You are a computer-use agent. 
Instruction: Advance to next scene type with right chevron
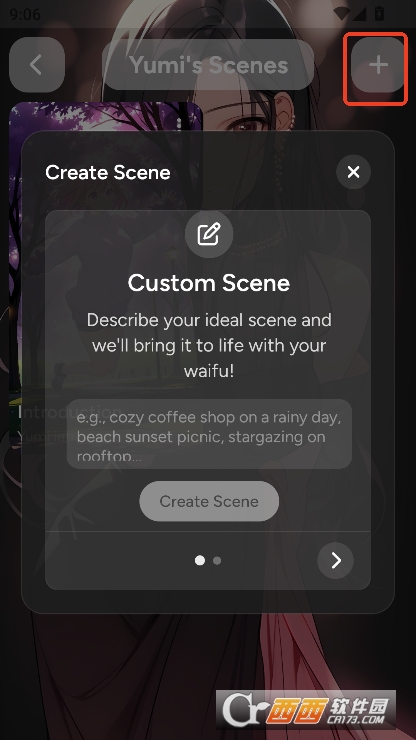[x=335, y=560]
